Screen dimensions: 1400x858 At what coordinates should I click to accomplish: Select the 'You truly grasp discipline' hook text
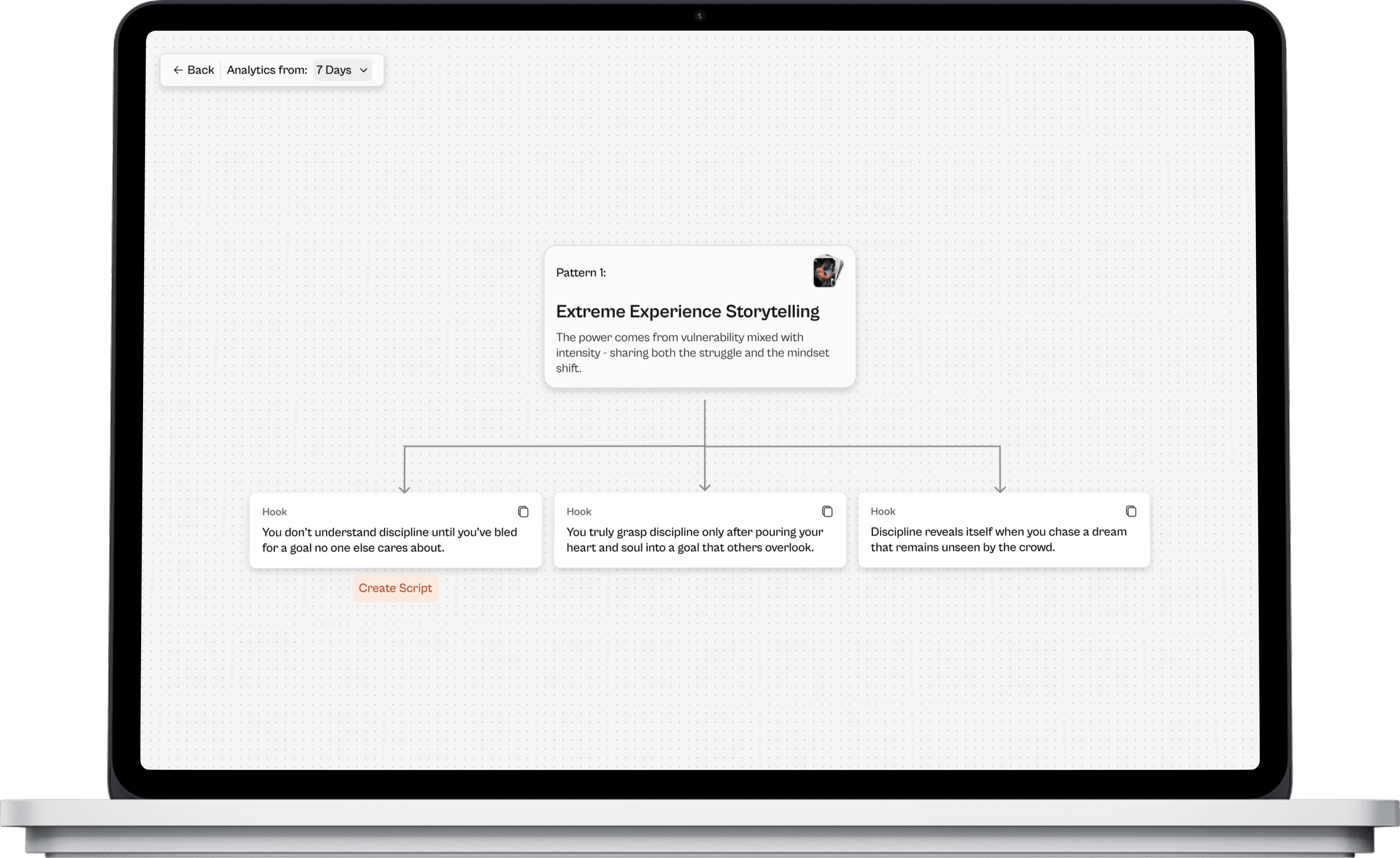coord(694,540)
